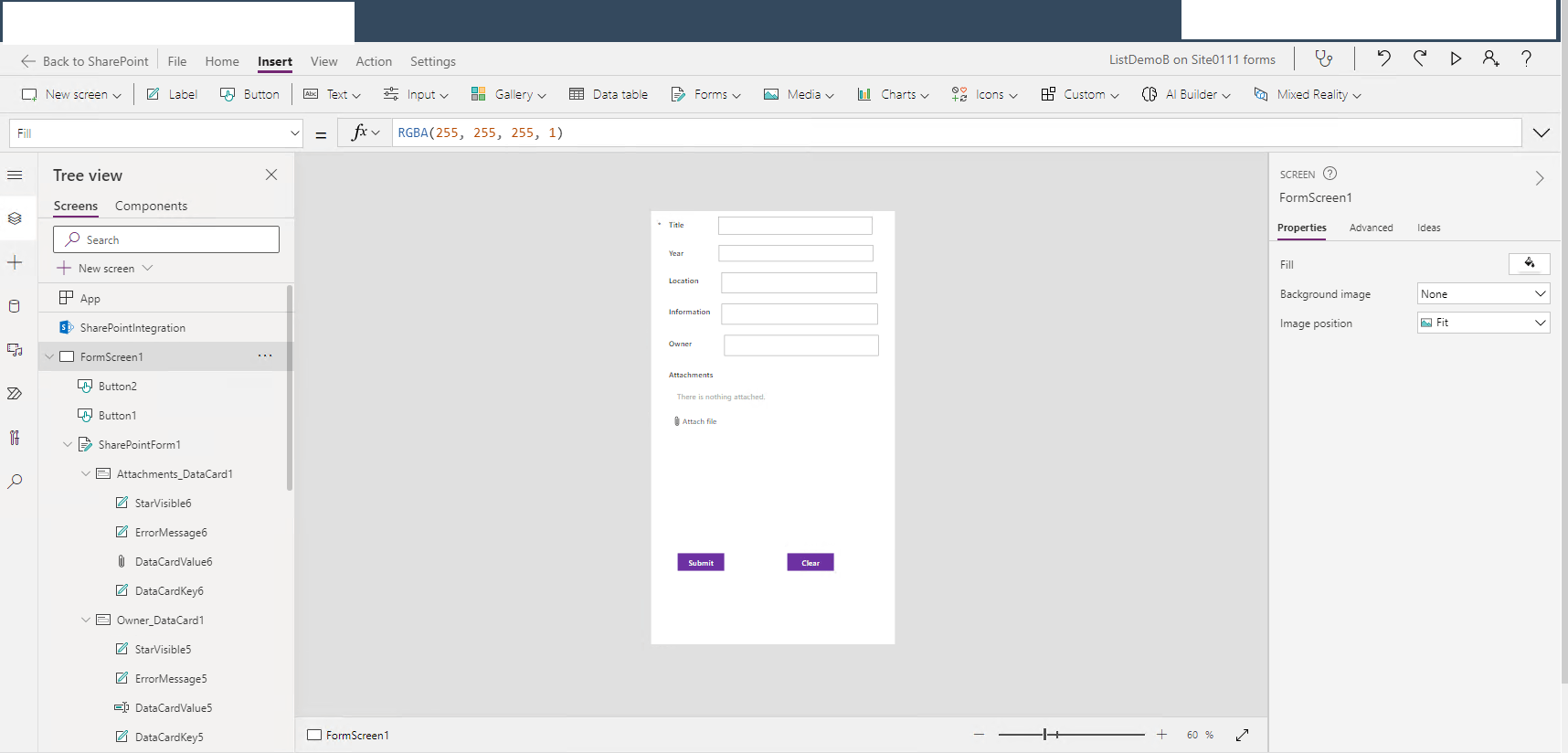Open the File menu
Screen dimensions: 1568x753
click(177, 61)
